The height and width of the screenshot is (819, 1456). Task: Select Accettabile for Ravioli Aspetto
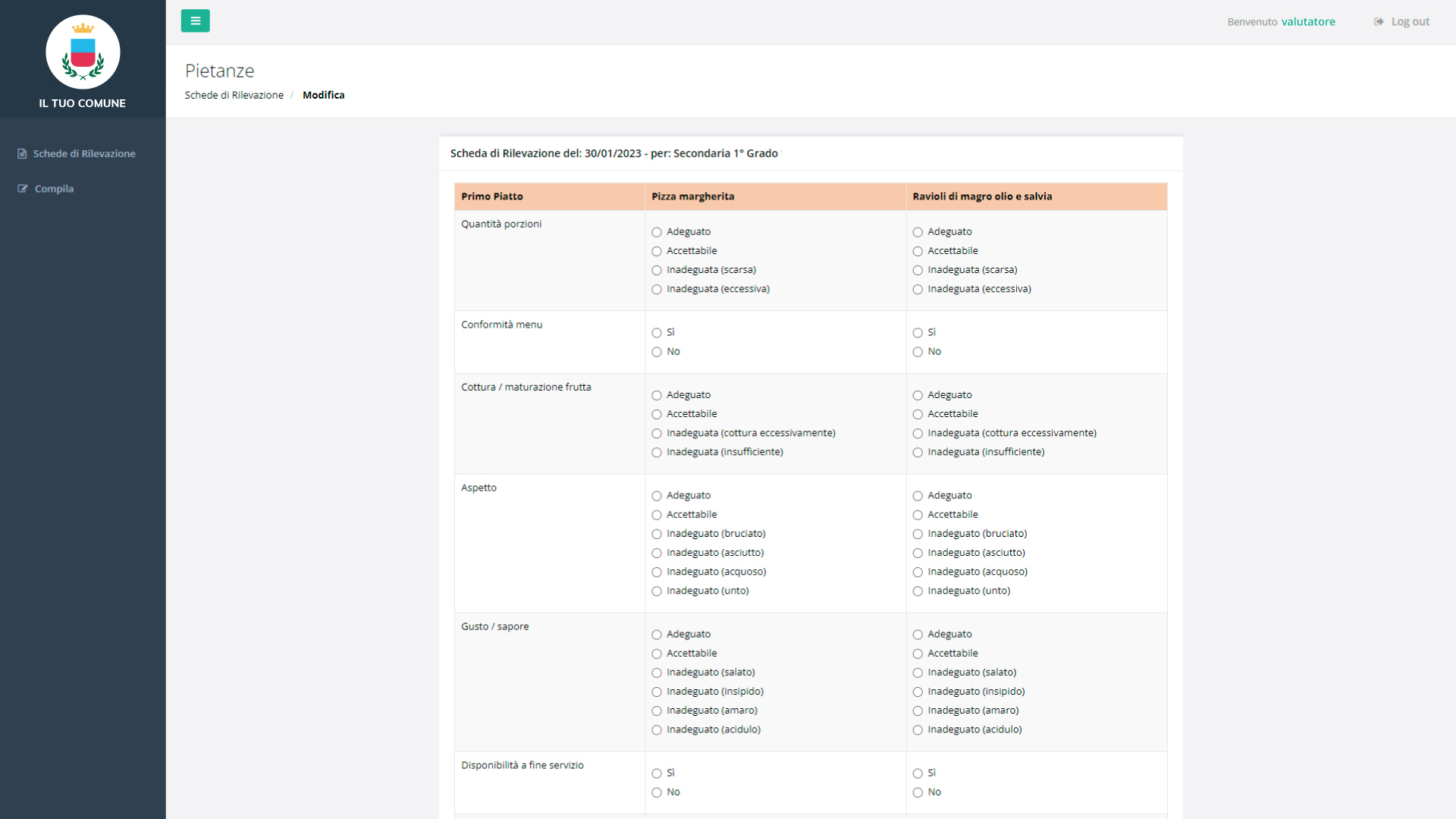(918, 515)
